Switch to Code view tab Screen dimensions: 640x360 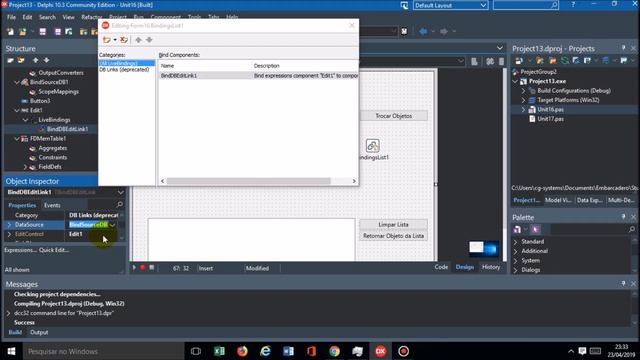pyautogui.click(x=441, y=267)
